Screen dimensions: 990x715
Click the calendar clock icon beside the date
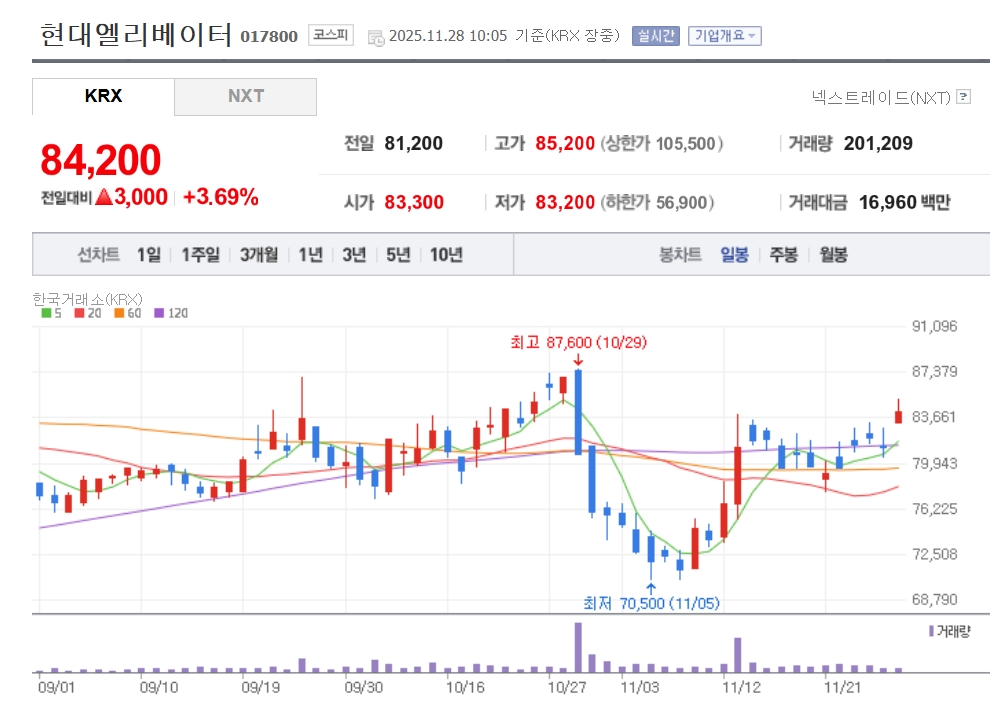click(376, 38)
